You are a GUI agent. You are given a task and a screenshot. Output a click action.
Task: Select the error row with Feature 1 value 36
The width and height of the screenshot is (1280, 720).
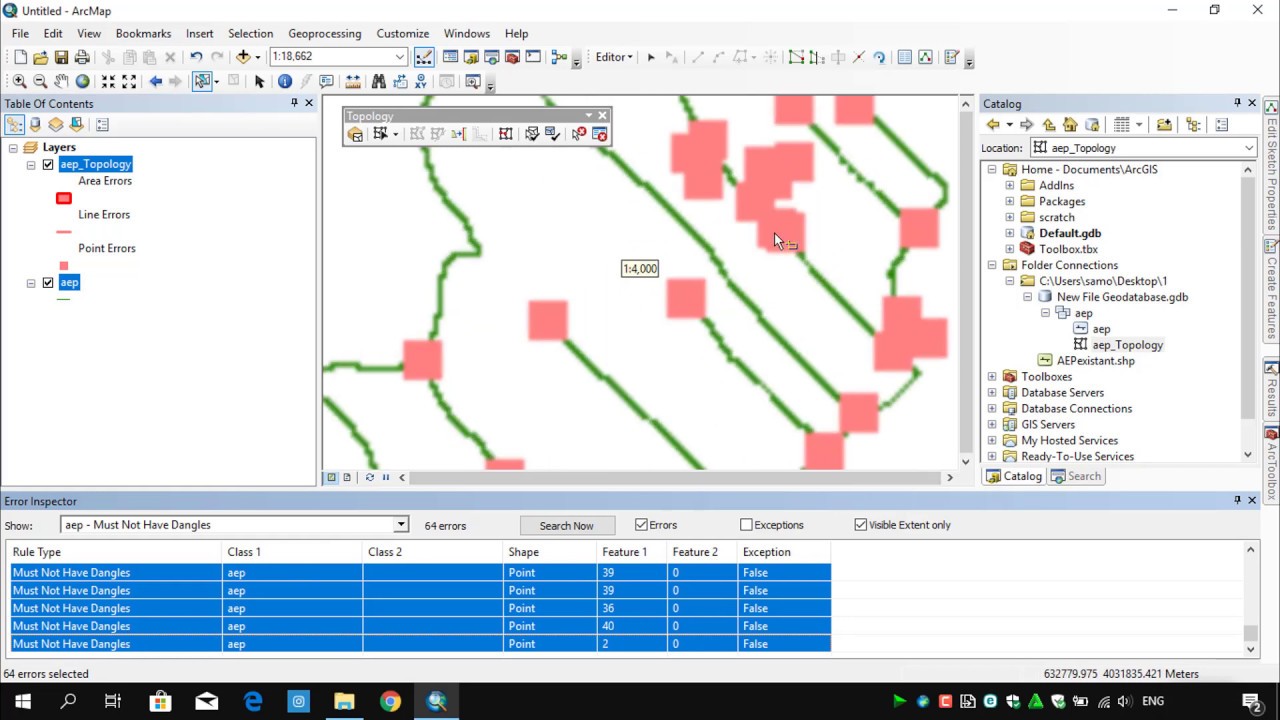click(x=420, y=608)
